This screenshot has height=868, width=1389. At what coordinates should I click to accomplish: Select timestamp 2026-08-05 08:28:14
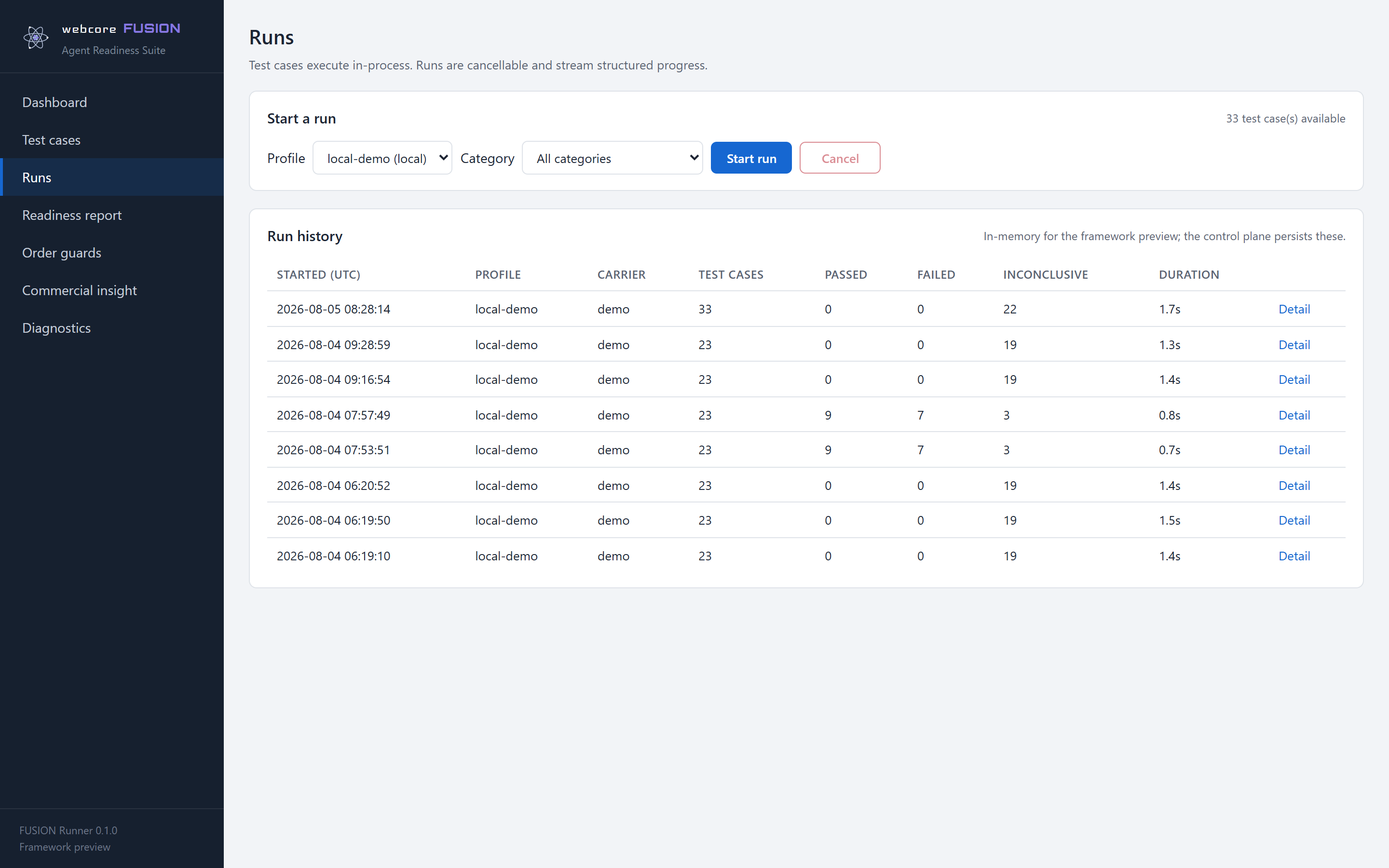tap(333, 309)
